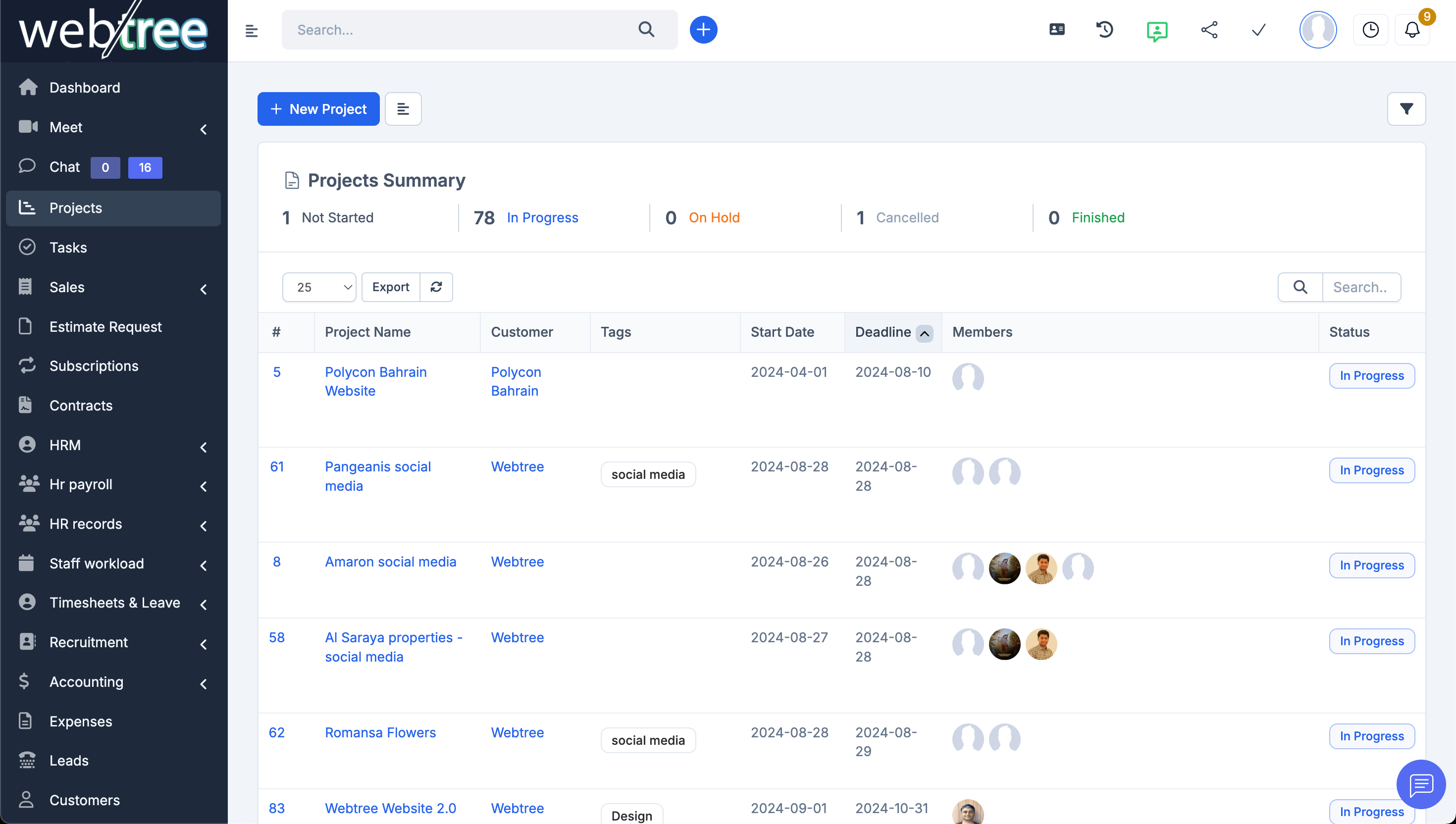1456x824 pixels.
Task: Expand Timesheets & Leave sidebar menu
Action: tap(113, 602)
